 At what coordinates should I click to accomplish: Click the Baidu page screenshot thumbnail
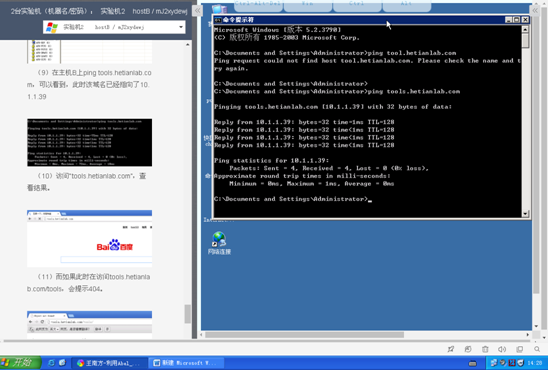pyautogui.click(x=89, y=239)
